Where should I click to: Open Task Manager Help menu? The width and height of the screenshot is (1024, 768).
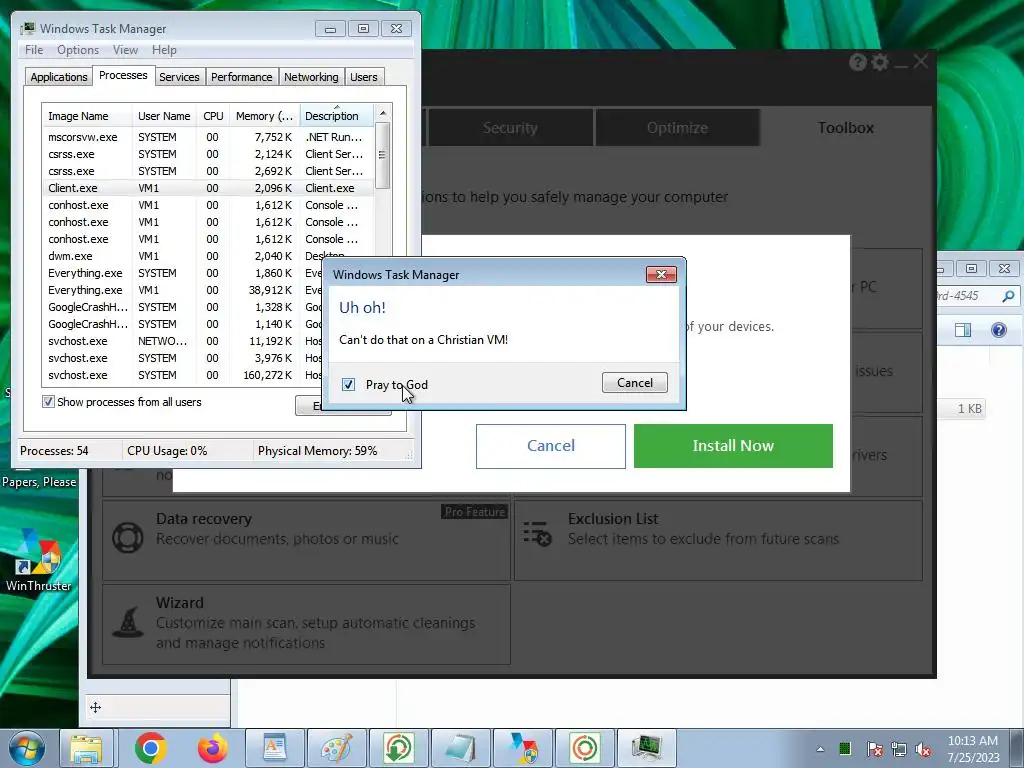[x=164, y=50]
